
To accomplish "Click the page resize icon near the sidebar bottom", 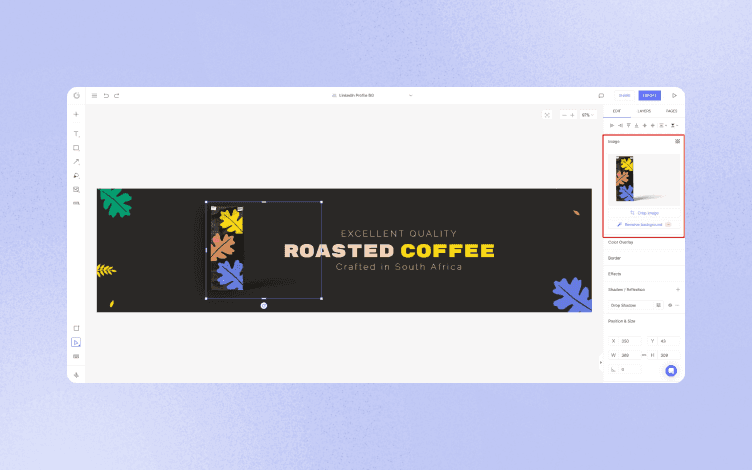I will pos(76,328).
